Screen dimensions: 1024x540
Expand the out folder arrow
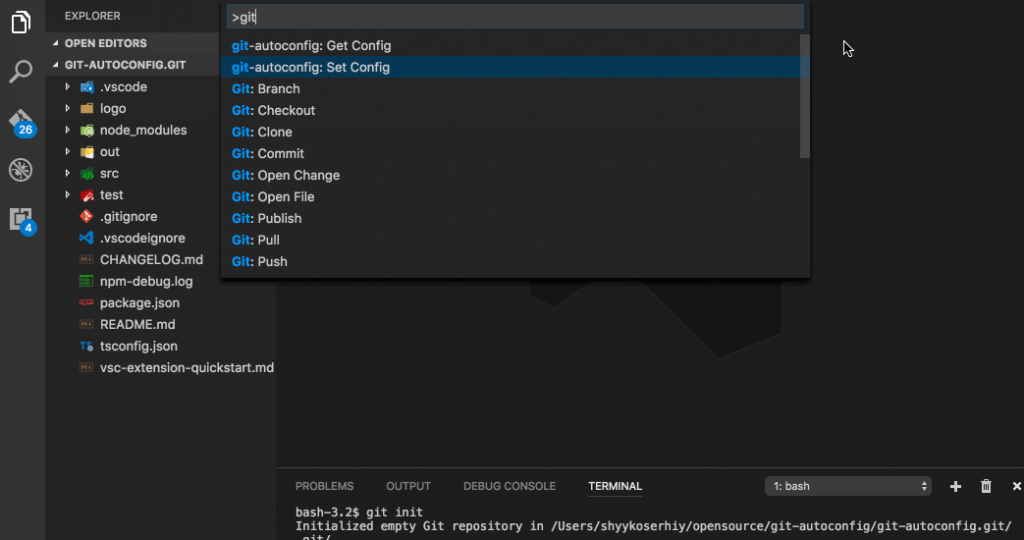[x=67, y=151]
